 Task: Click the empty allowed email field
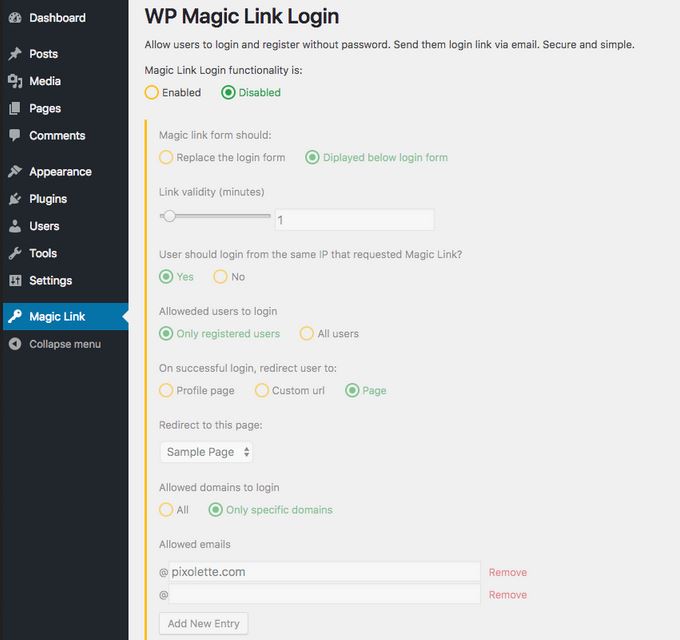[324, 594]
